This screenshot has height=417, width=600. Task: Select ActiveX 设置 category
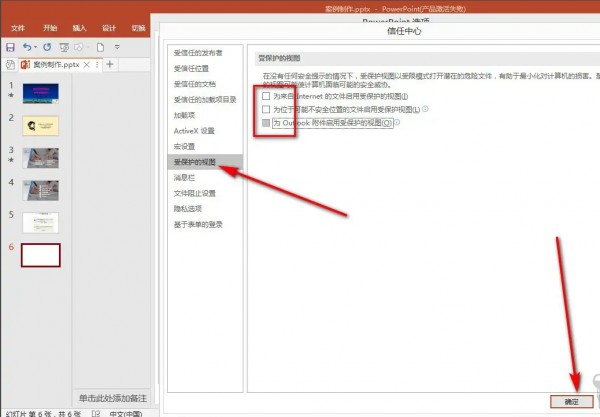[x=194, y=131]
